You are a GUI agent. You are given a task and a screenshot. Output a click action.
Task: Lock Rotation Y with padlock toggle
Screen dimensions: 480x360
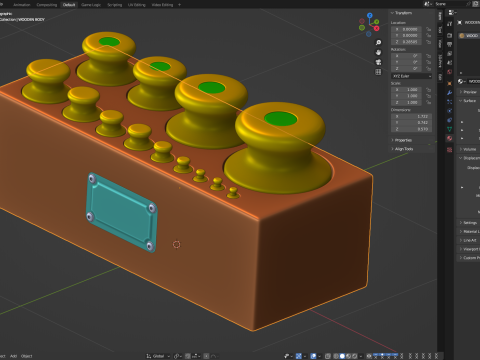tap(429, 62)
